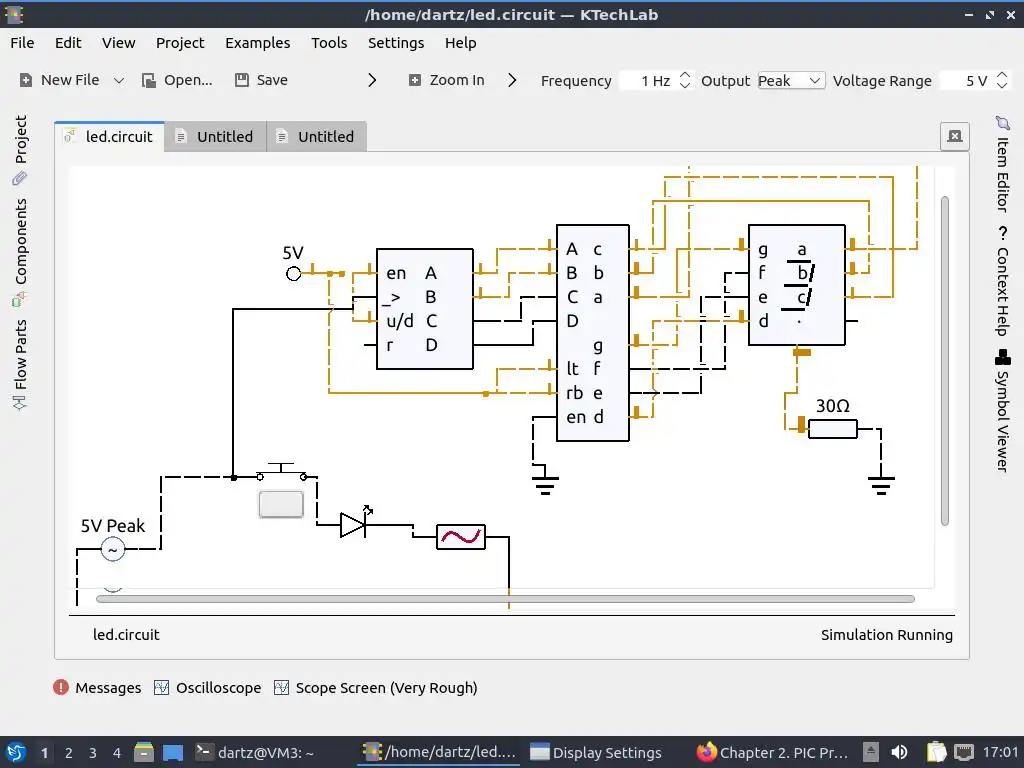Open the Item Editor side panel
Viewport: 1024px width, 768px height.
tap(1002, 165)
